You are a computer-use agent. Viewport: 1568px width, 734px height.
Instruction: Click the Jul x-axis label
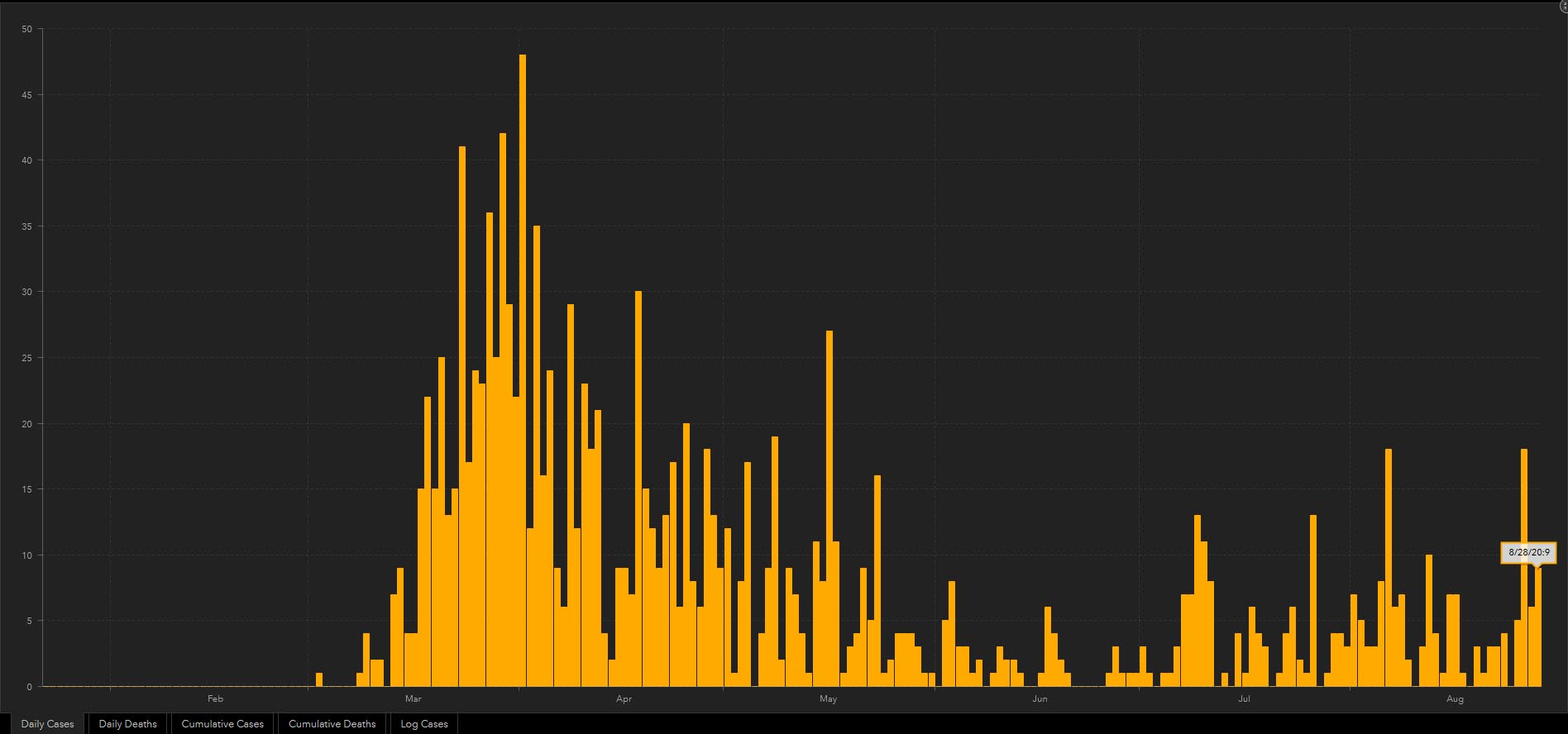pyautogui.click(x=1244, y=698)
